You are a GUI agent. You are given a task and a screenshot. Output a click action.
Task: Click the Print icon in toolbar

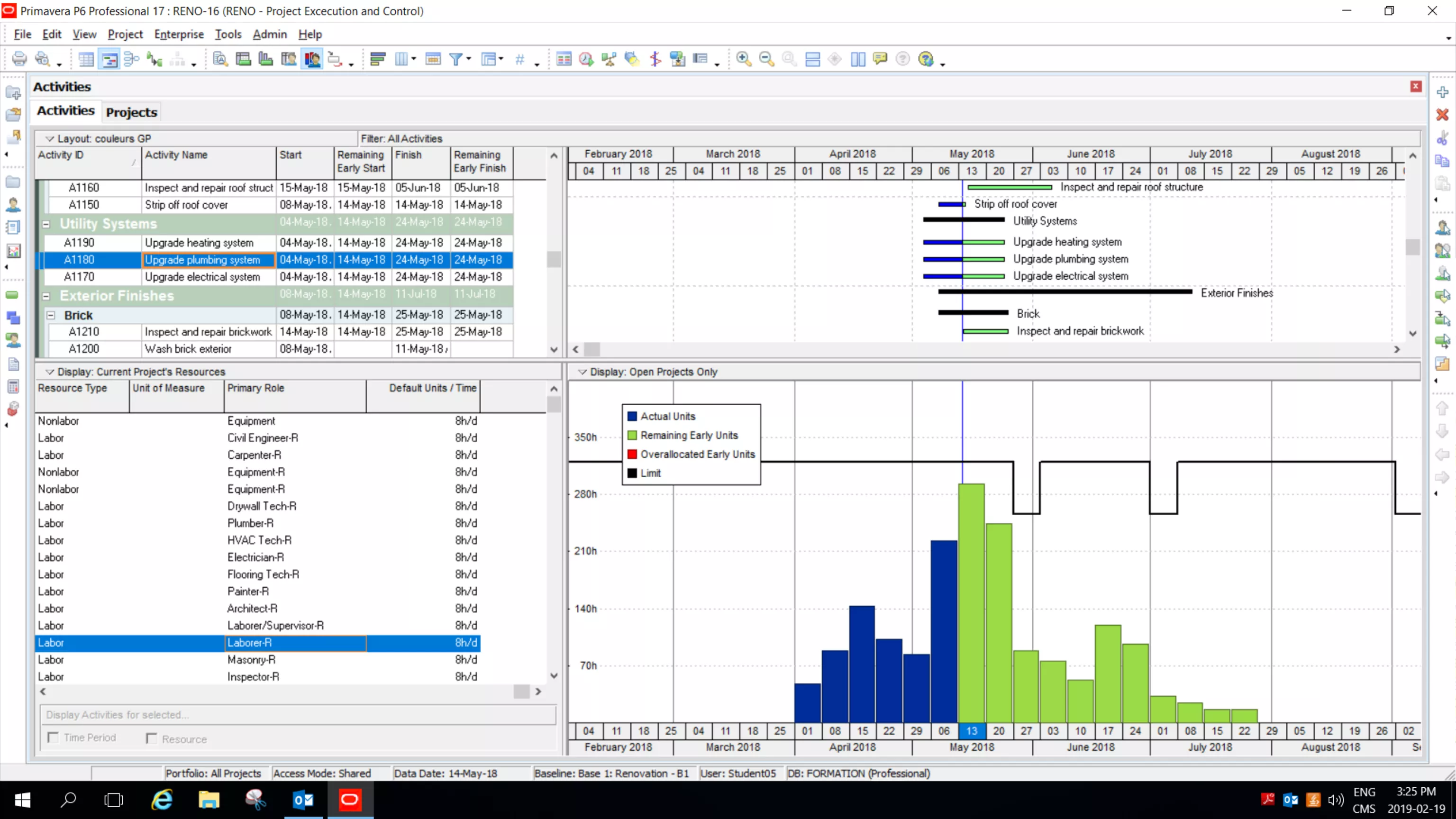click(19, 59)
